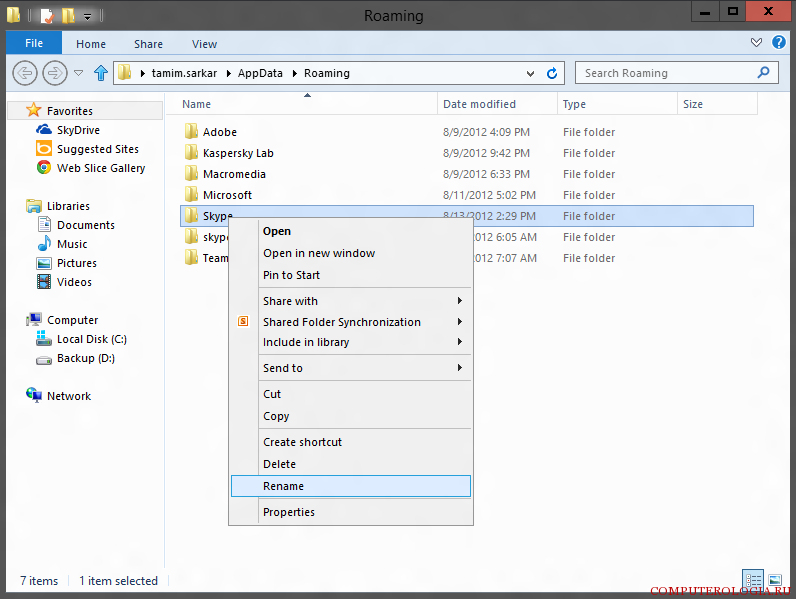Select Favorites in navigation pane

[x=70, y=111]
